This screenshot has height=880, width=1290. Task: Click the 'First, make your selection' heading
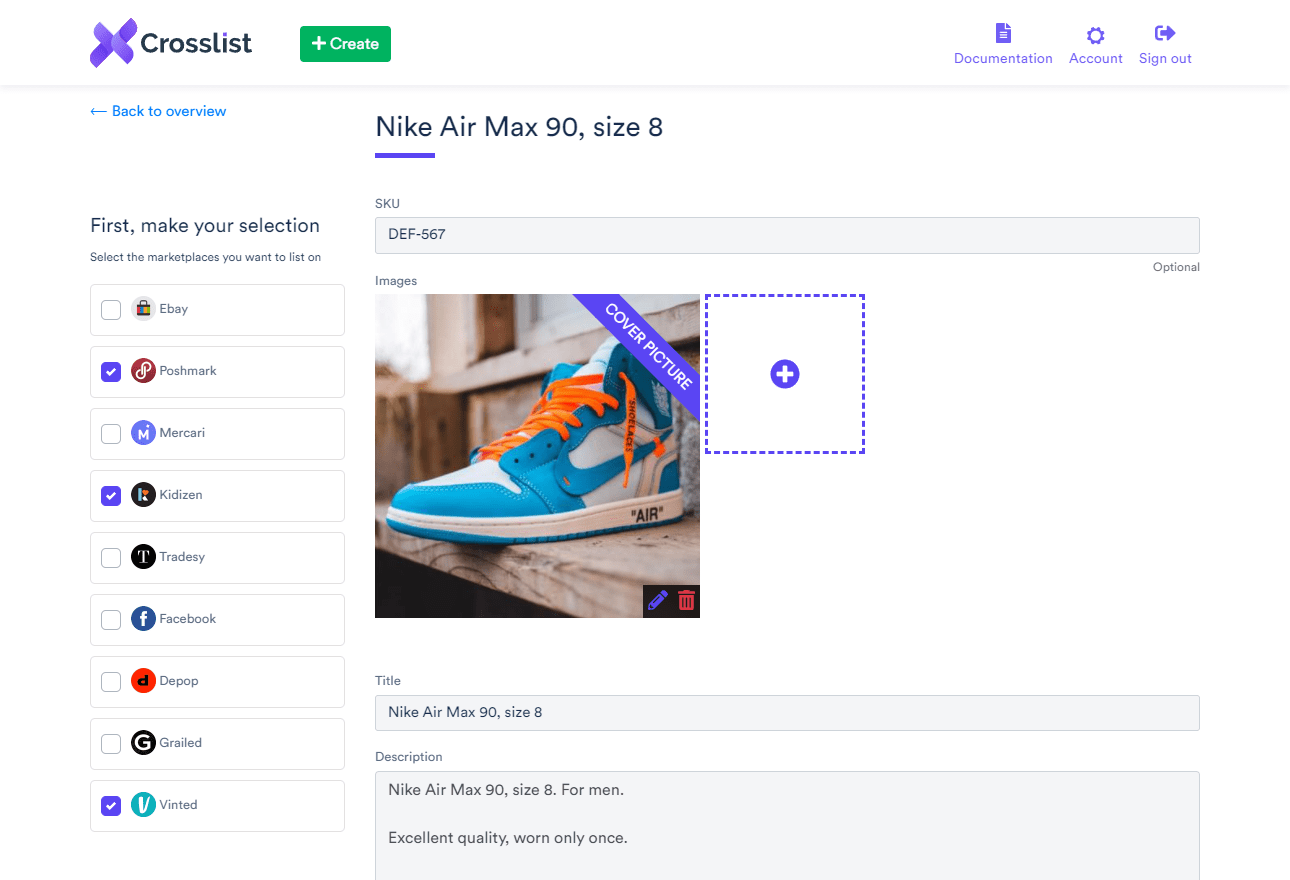tap(205, 226)
